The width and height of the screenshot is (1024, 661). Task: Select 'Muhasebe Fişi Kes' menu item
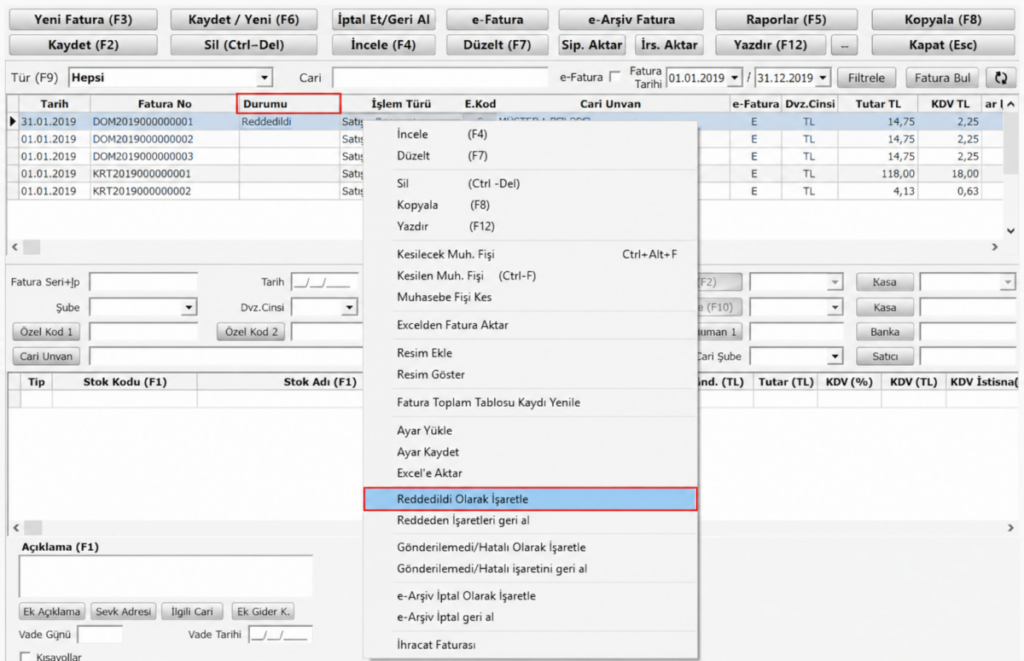tap(444, 297)
